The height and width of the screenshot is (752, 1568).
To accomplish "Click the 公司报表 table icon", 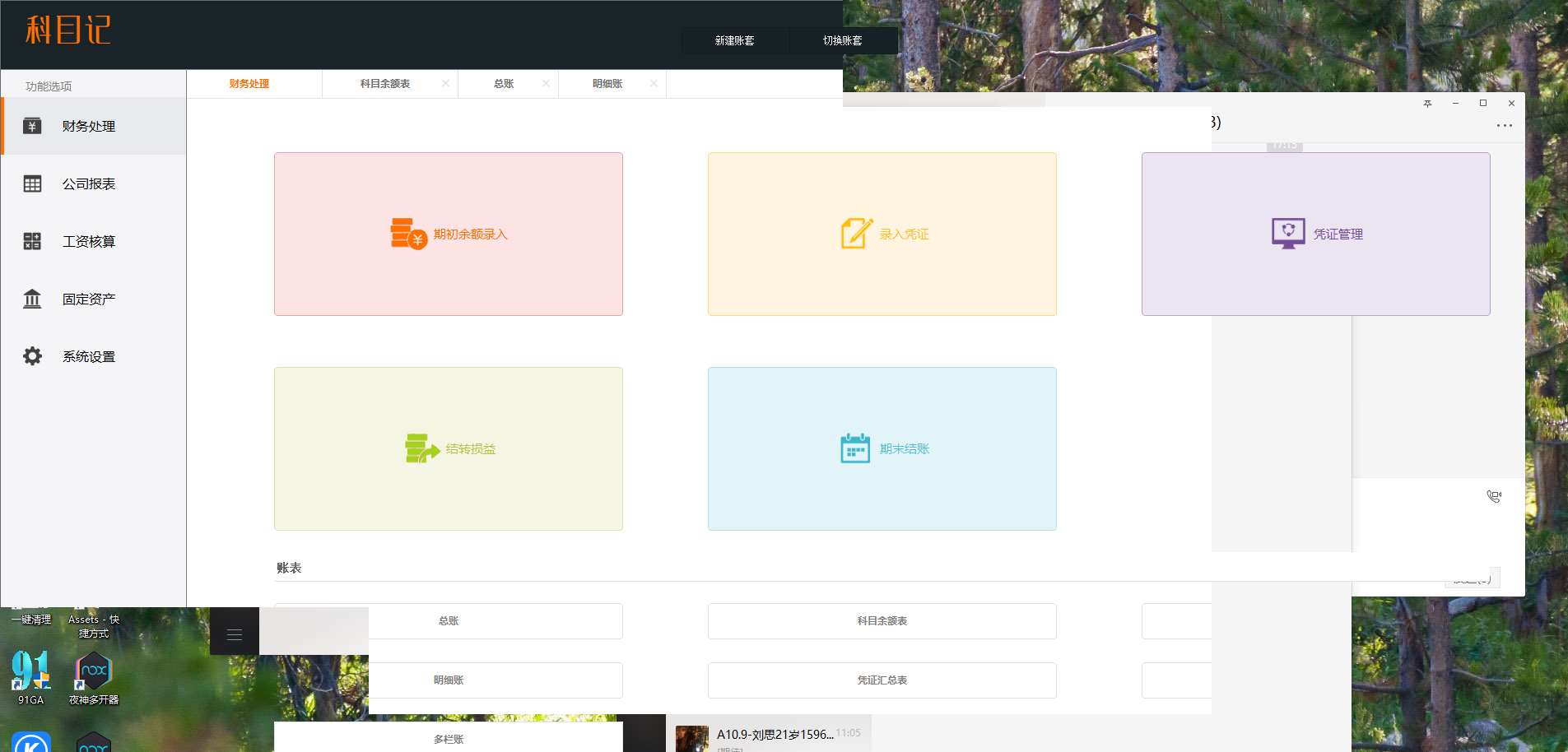I will point(32,184).
